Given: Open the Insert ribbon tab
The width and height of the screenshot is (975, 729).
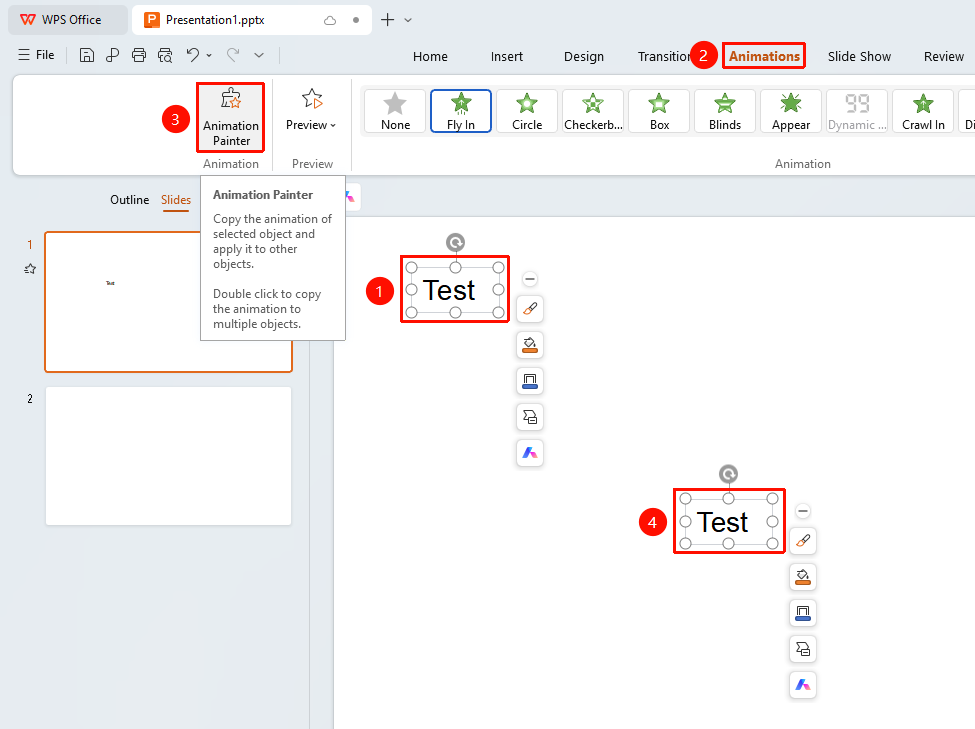Looking at the screenshot, I should click(507, 57).
